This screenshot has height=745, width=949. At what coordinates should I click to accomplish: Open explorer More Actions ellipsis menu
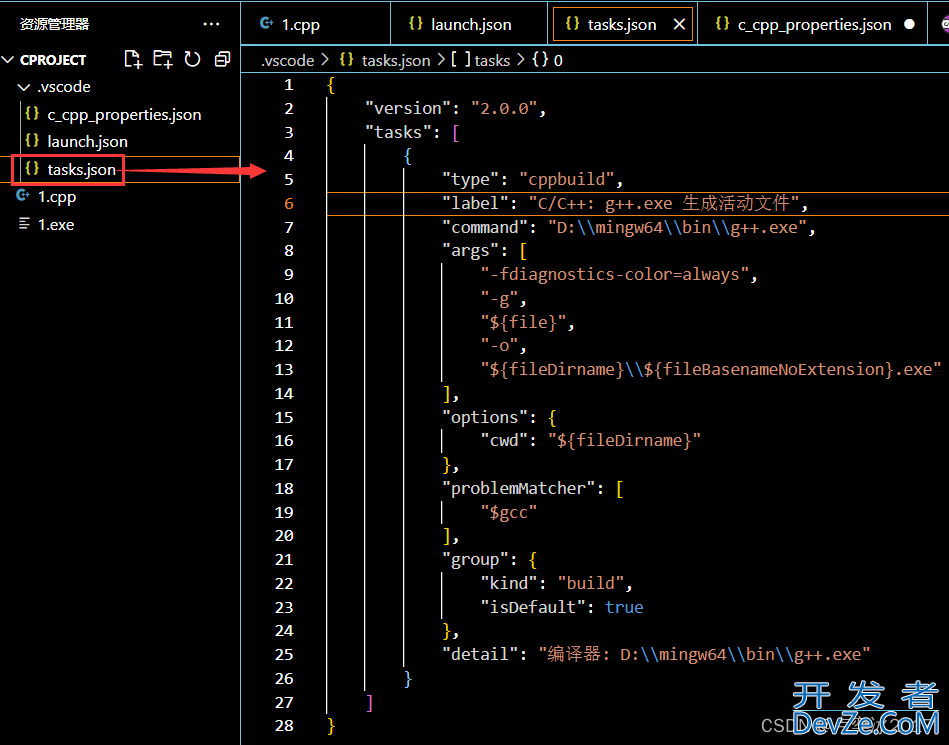point(211,24)
